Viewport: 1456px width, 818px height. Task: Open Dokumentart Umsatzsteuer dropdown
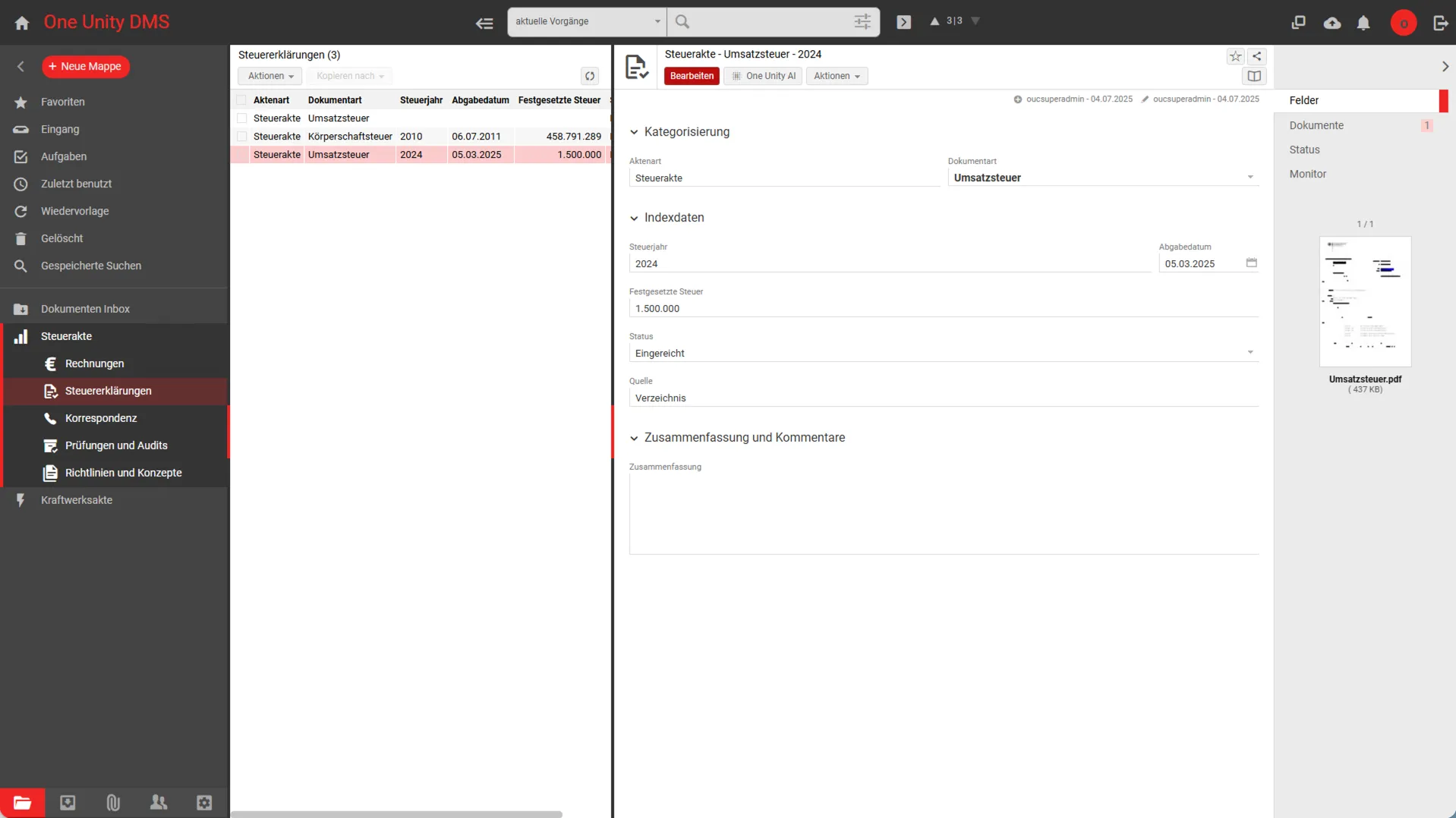1103,178
